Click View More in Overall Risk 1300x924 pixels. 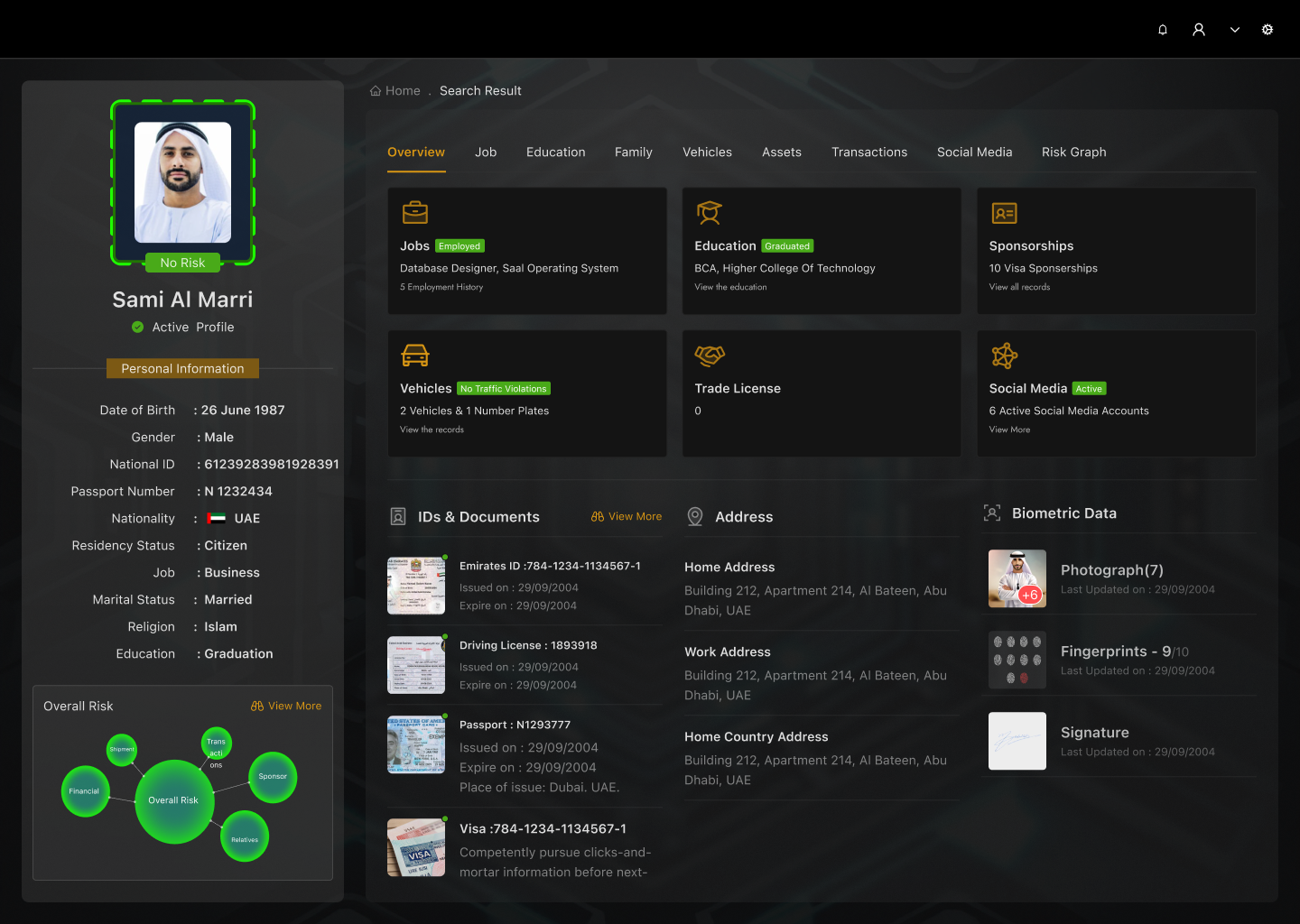(x=286, y=707)
